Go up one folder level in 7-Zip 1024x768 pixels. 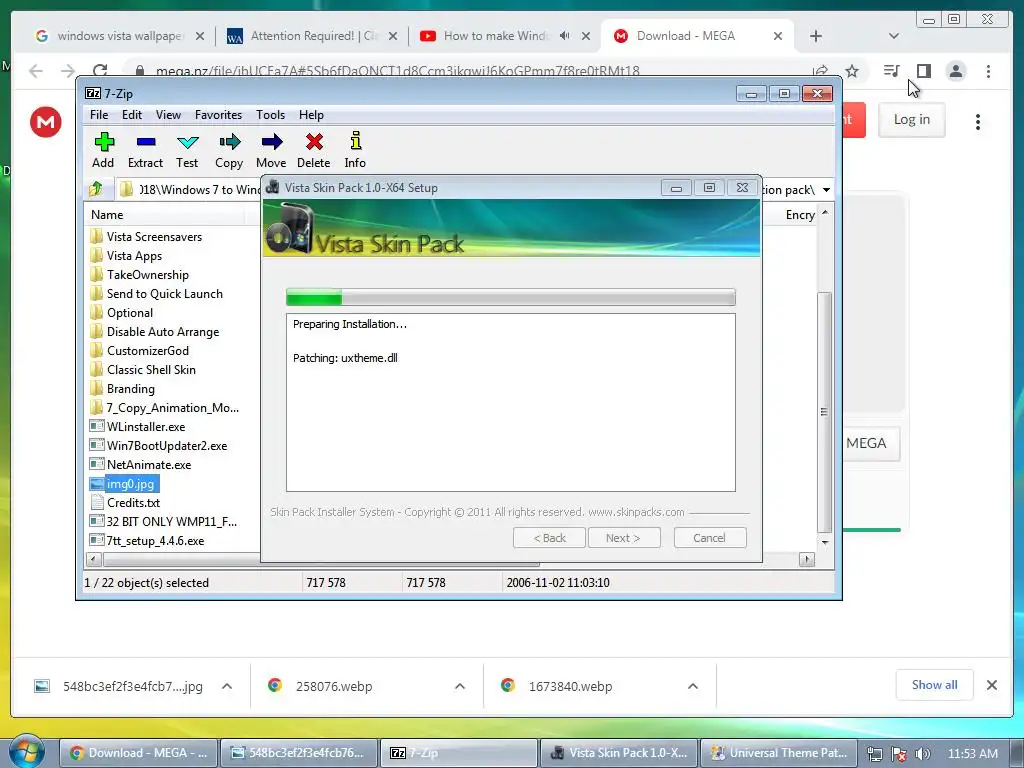96,189
